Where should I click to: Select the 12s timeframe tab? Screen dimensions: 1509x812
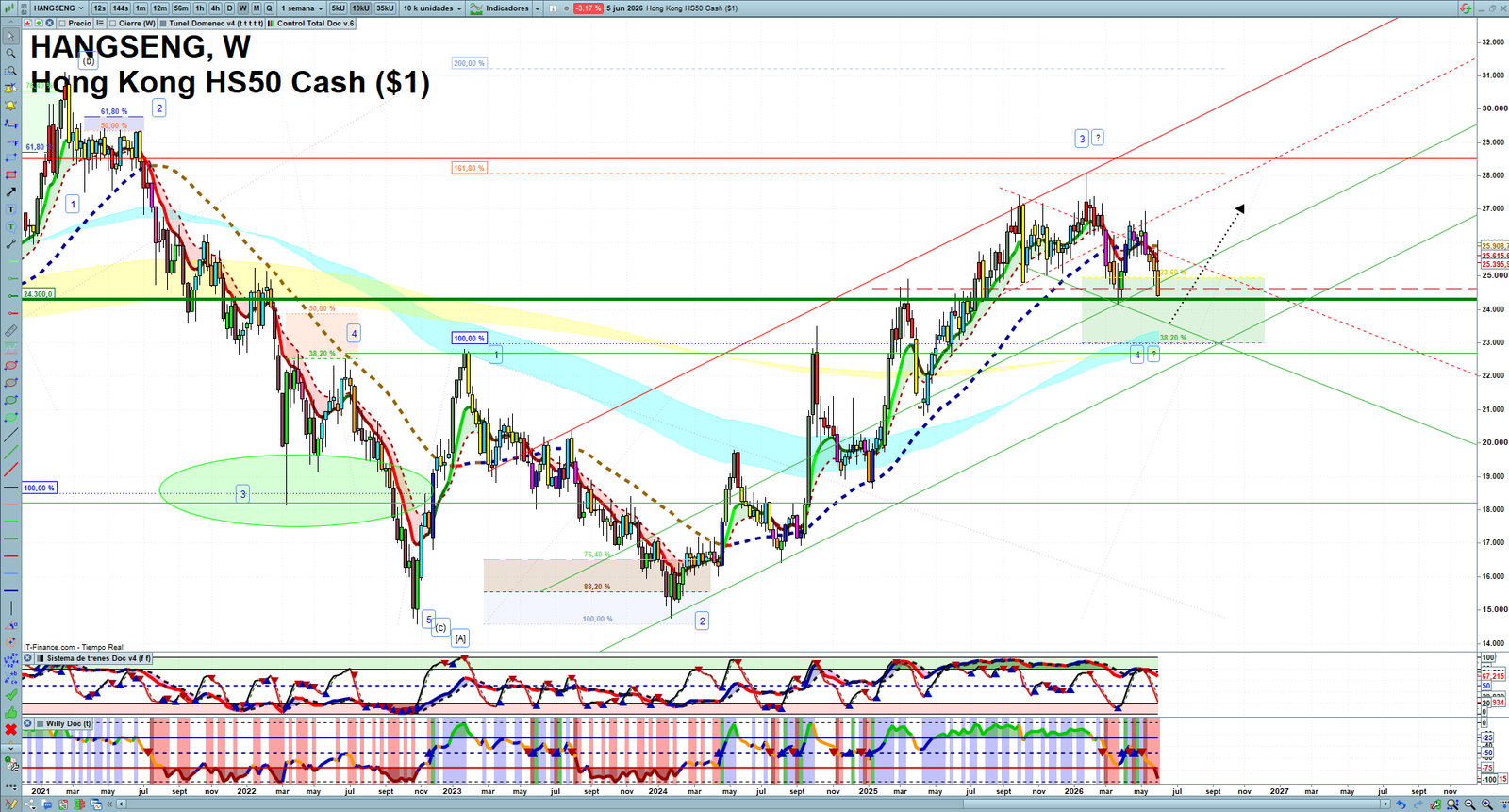(x=99, y=8)
